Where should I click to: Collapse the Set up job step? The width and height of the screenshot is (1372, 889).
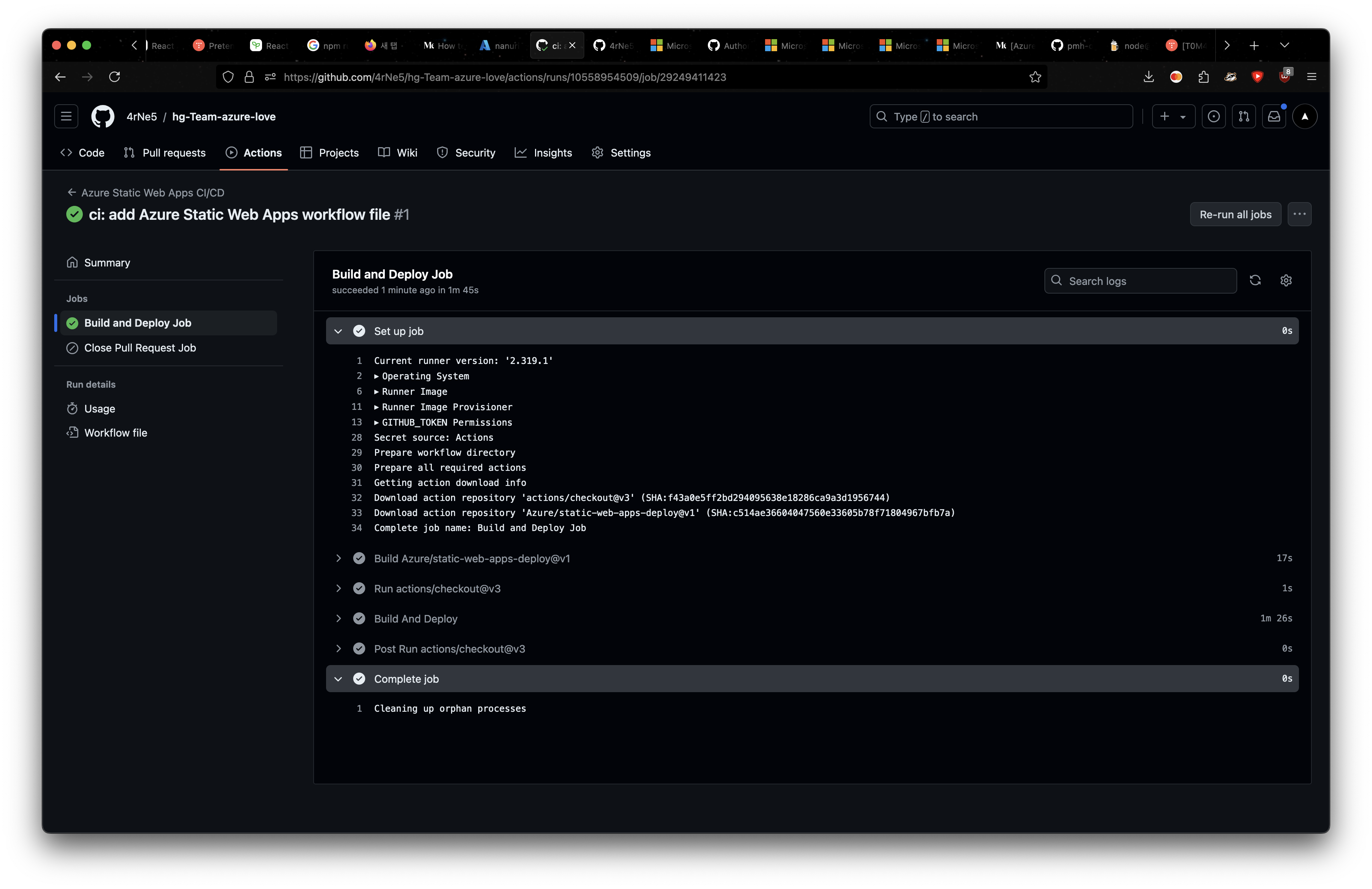(338, 331)
